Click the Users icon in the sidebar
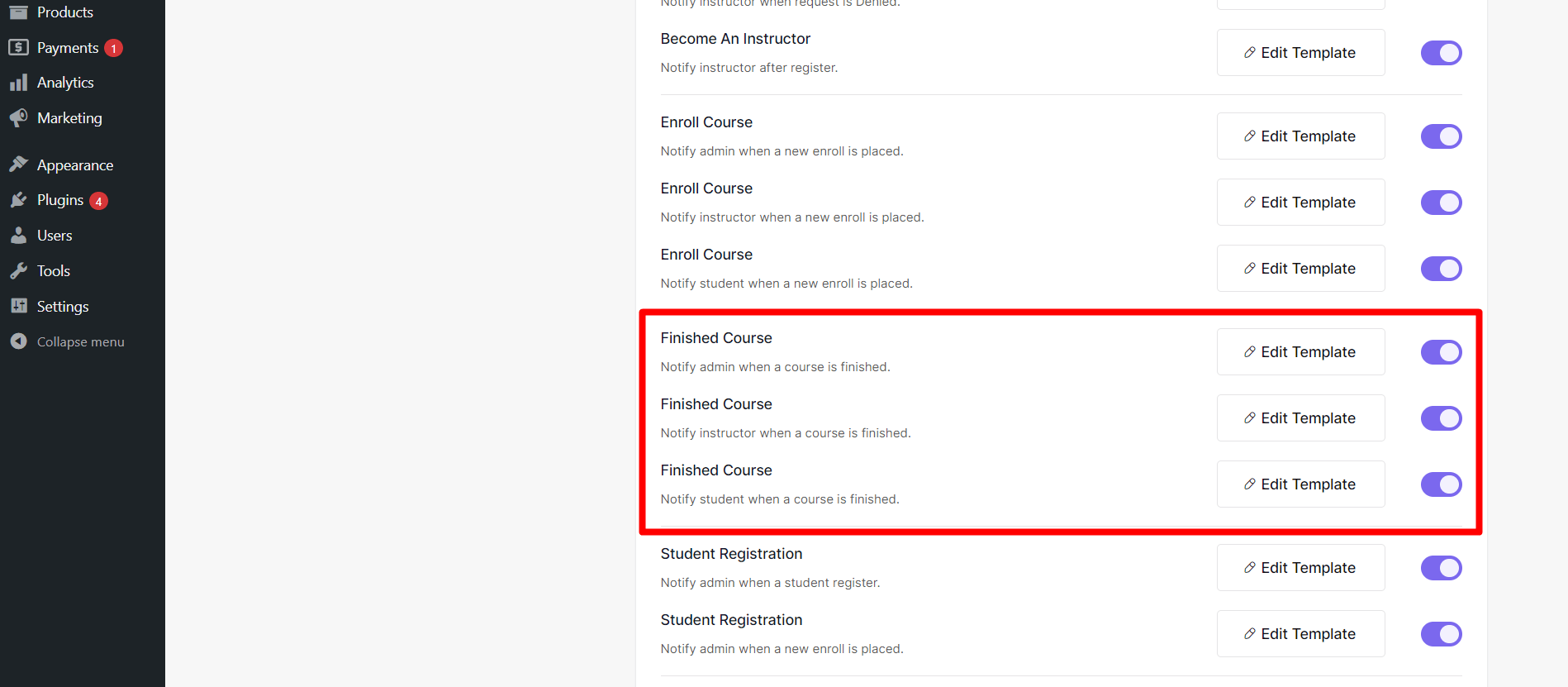The width and height of the screenshot is (1568, 687). [18, 235]
